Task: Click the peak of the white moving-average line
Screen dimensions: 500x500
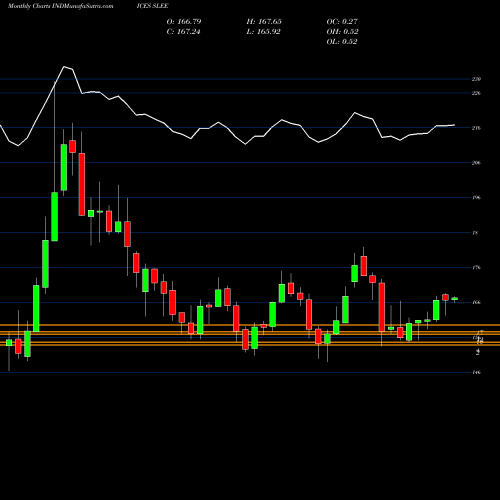Action: pos(64,67)
